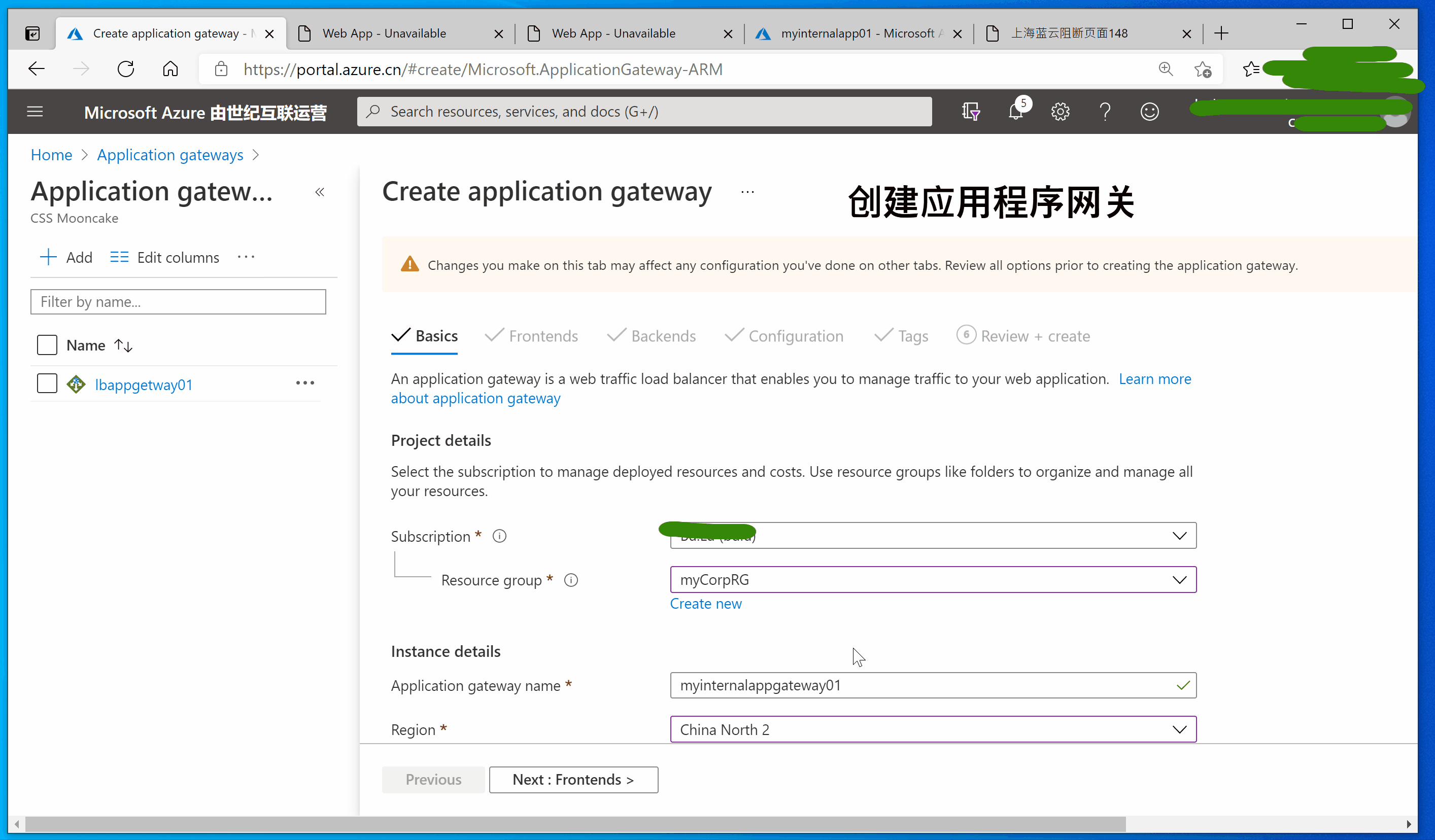
Task: Expand the Region dropdown China North 2
Action: 933,729
